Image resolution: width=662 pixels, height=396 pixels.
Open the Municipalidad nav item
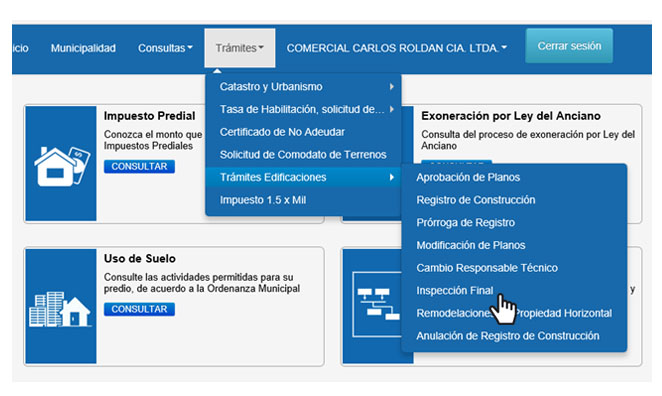coord(83,48)
